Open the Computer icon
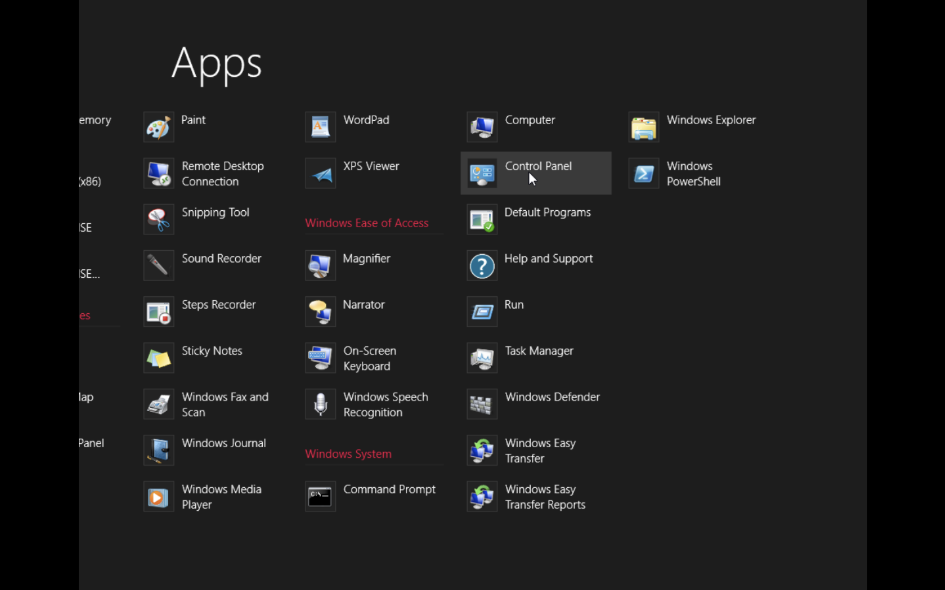 [482, 127]
